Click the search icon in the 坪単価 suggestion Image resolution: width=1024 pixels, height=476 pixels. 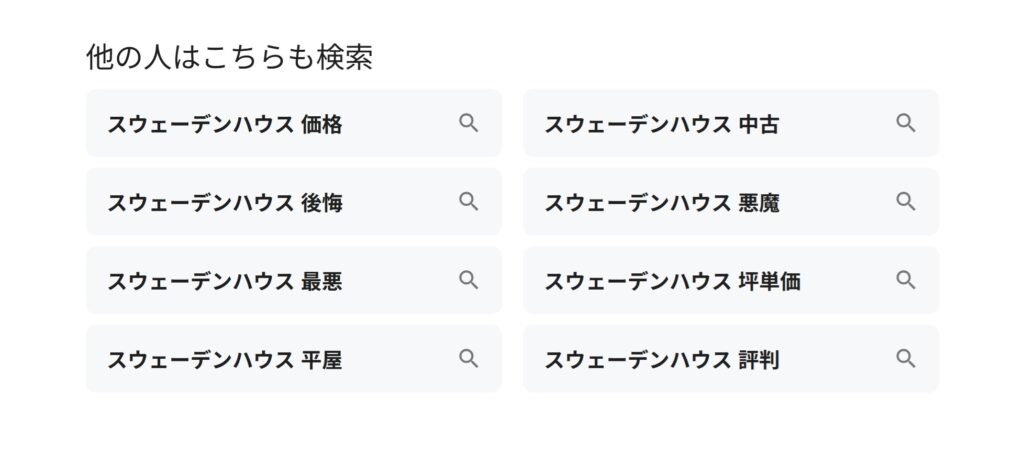[x=905, y=279]
